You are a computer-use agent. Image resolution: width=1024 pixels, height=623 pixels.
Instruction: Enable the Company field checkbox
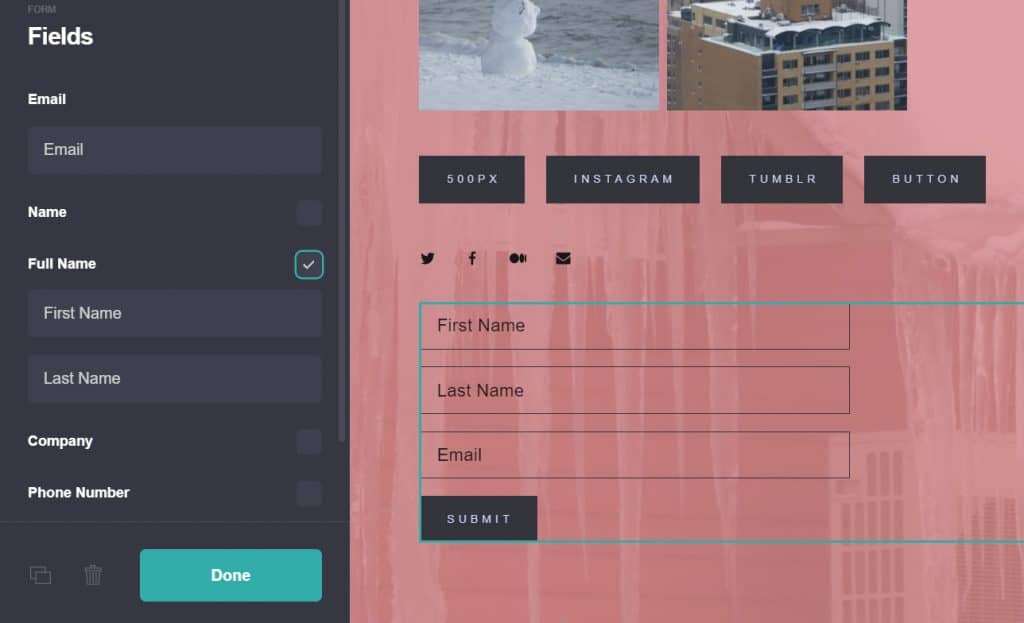pos(309,442)
